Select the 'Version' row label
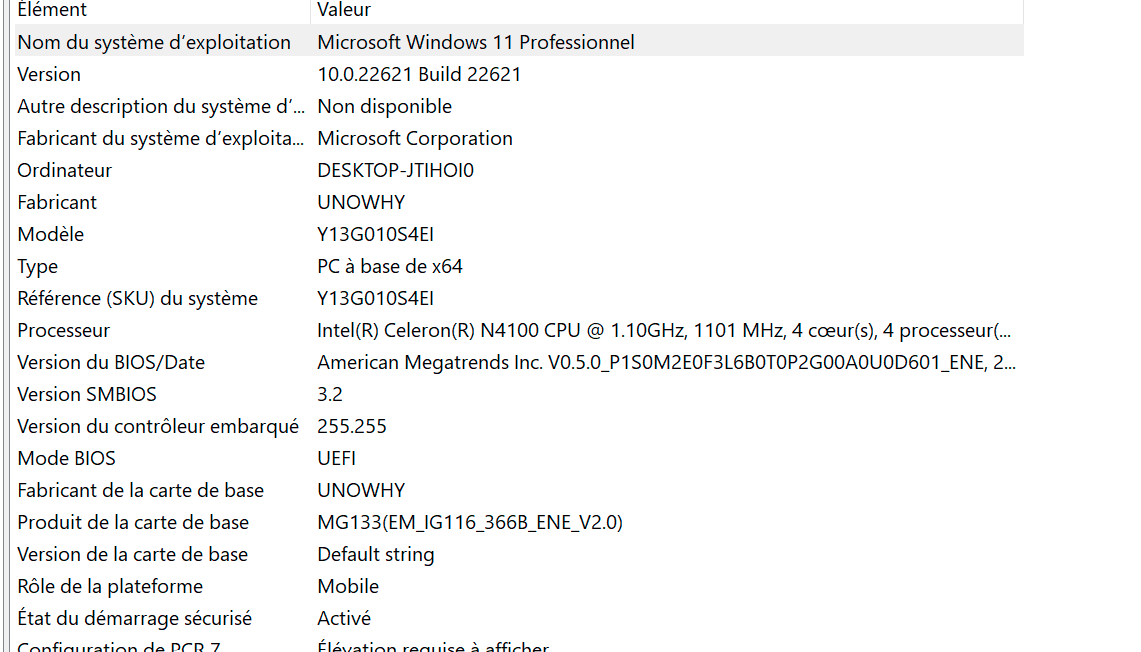 click(x=49, y=74)
